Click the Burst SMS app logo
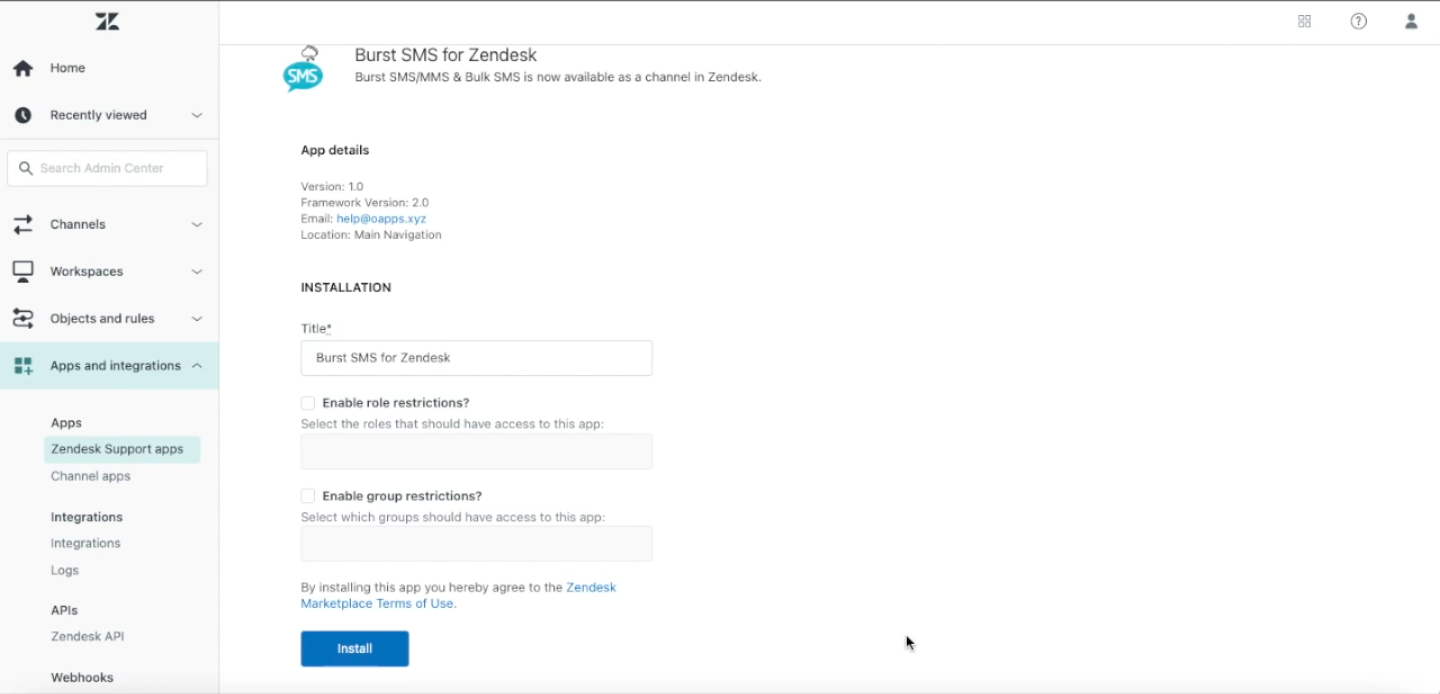1440x694 pixels. point(303,69)
